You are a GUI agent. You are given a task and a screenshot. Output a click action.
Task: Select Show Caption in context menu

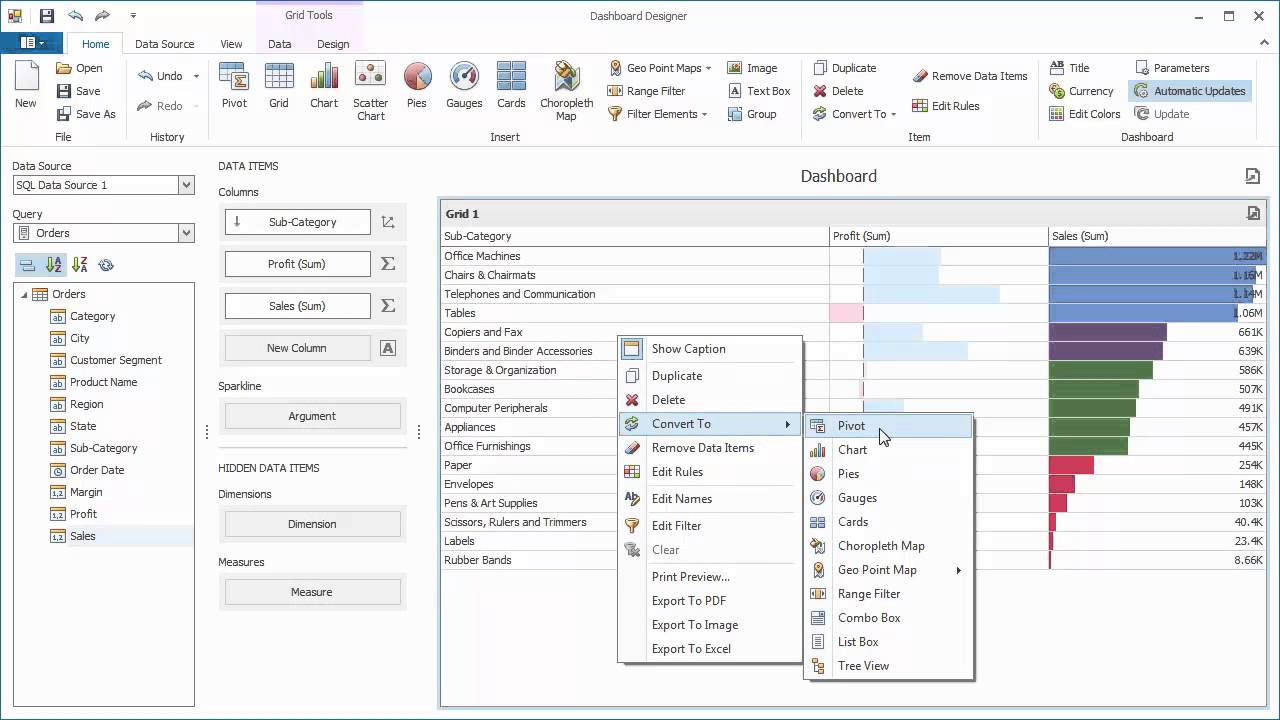[x=710, y=349]
